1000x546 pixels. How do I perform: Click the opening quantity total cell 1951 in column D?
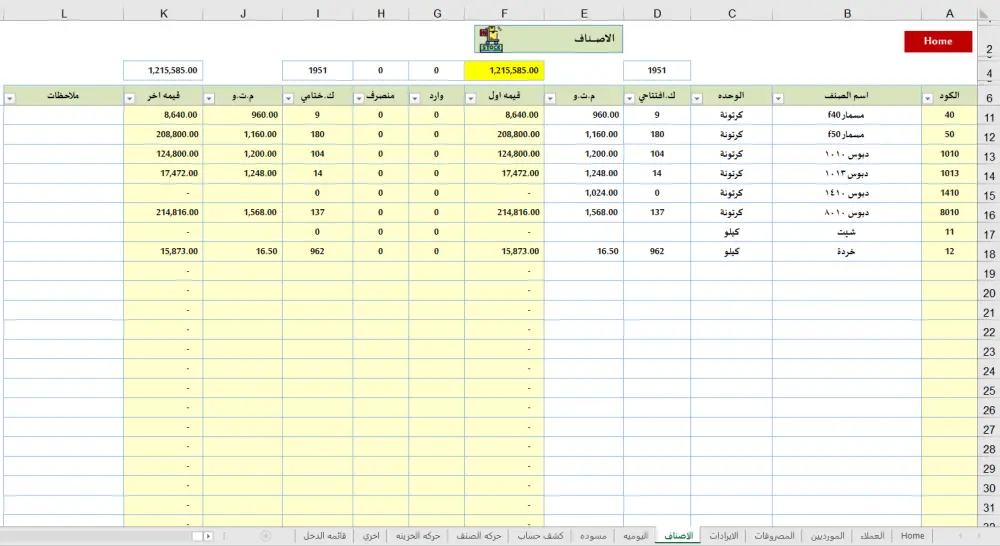[657, 70]
